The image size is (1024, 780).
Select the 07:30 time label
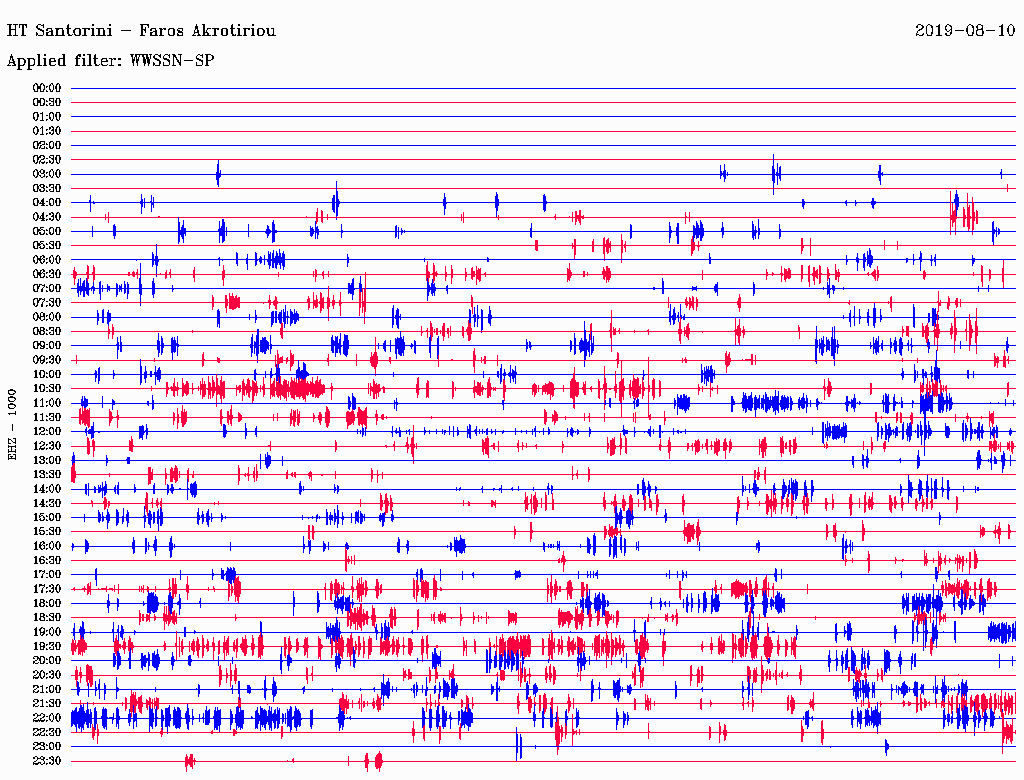pyautogui.click(x=47, y=303)
